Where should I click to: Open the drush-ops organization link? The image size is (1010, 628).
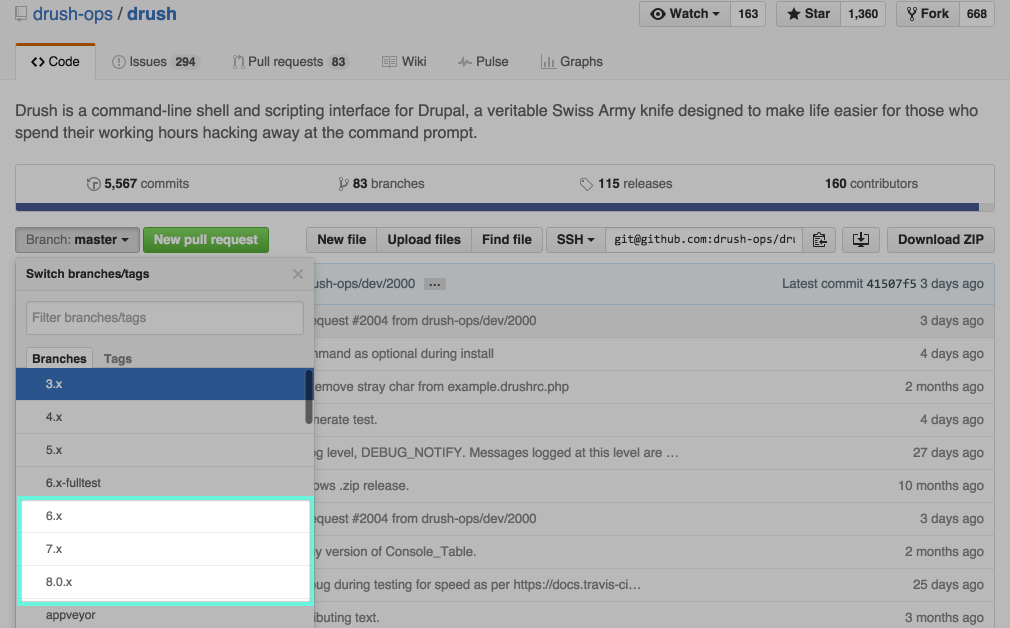pyautogui.click(x=73, y=14)
